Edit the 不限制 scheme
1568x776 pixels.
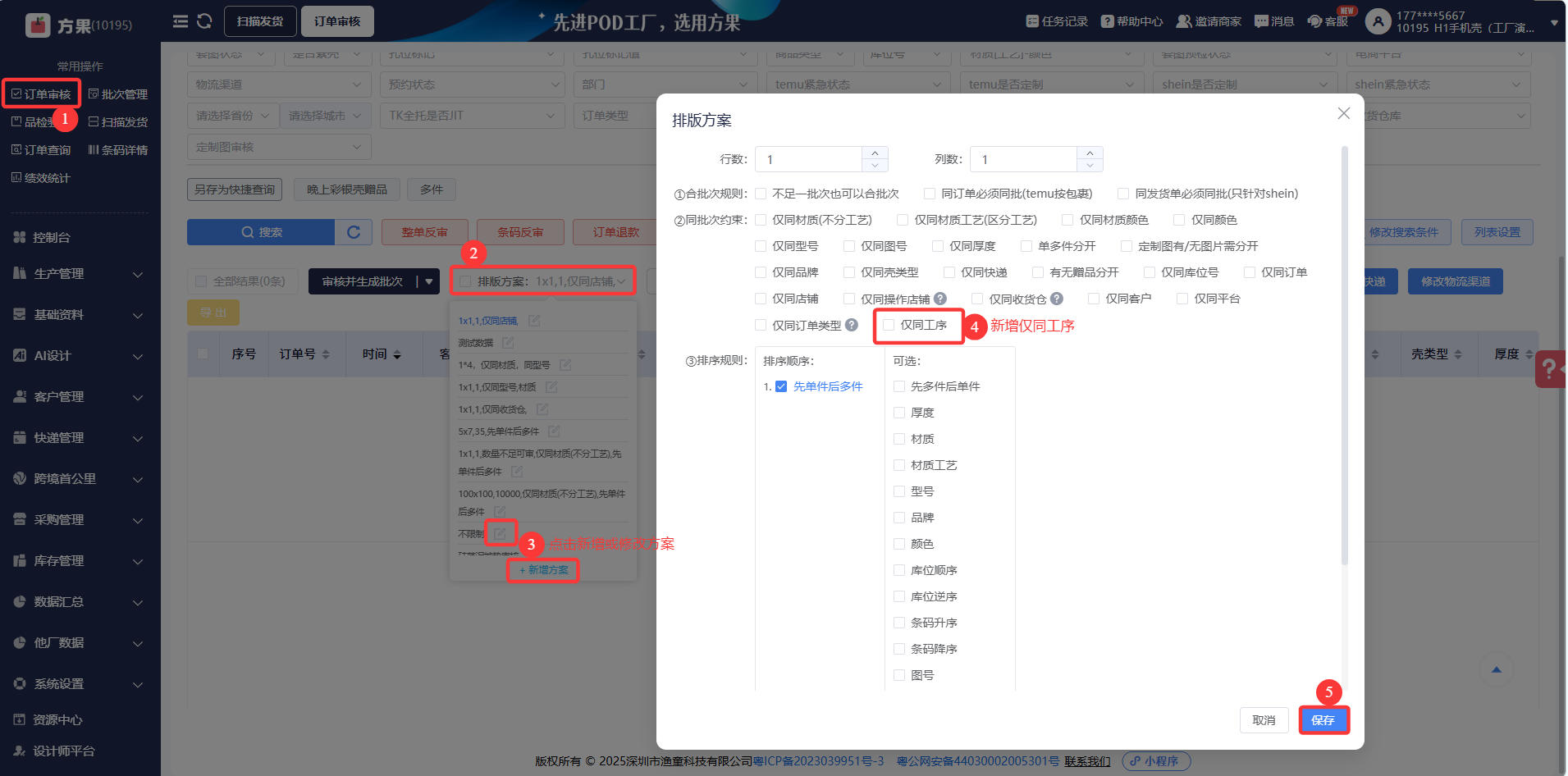[x=500, y=533]
